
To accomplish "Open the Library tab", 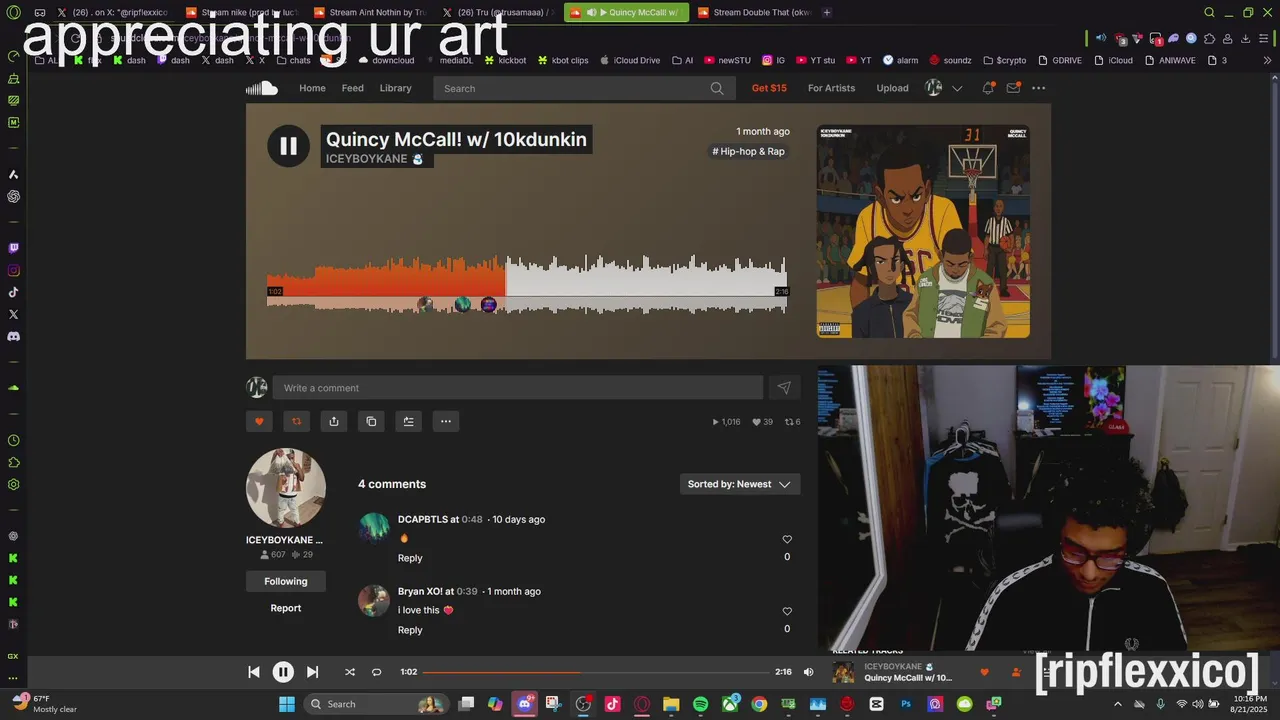I will coord(395,88).
